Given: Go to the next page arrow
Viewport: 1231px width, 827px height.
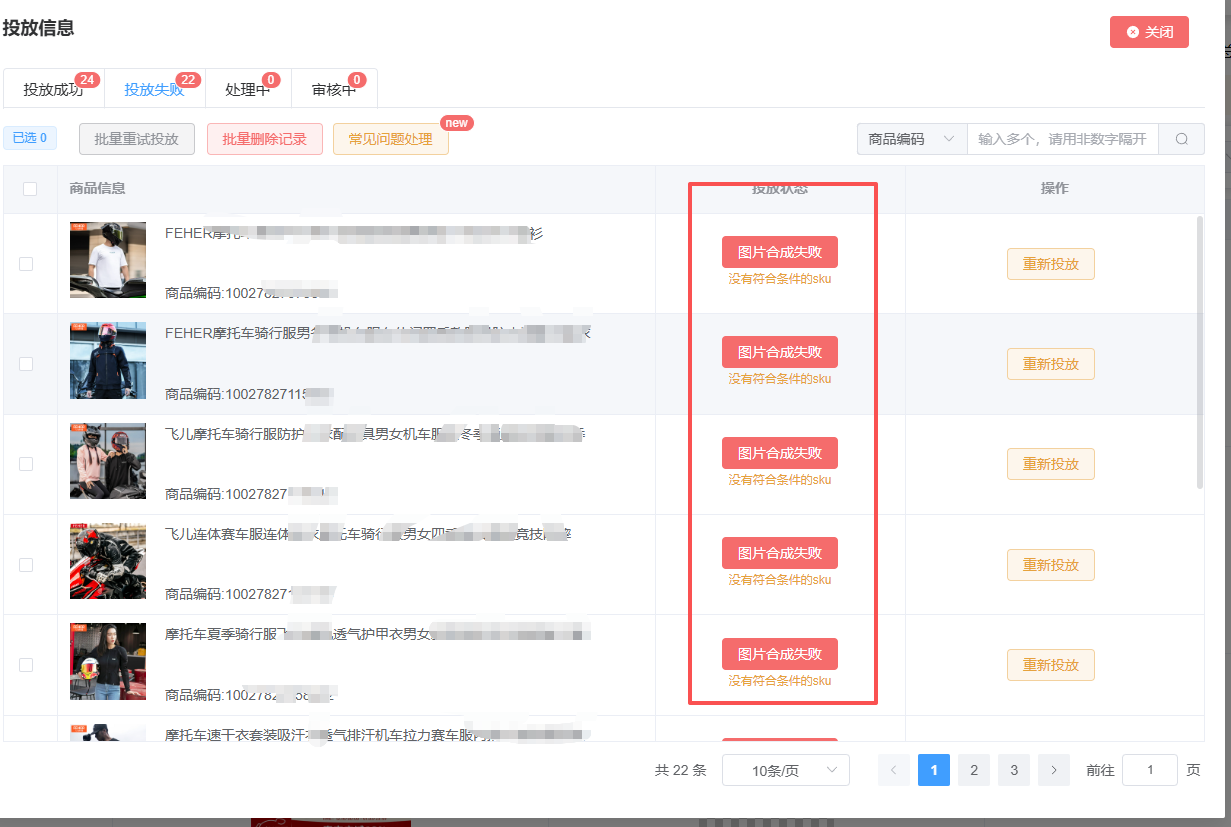Looking at the screenshot, I should [x=1053, y=770].
